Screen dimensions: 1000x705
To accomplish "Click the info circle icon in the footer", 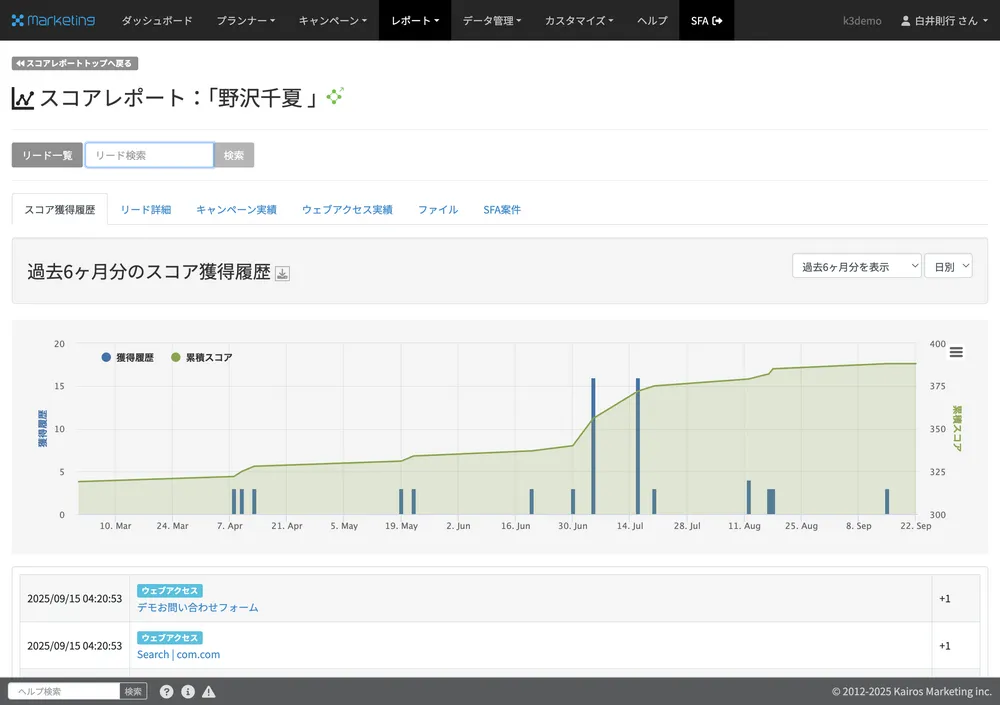I will [188, 691].
